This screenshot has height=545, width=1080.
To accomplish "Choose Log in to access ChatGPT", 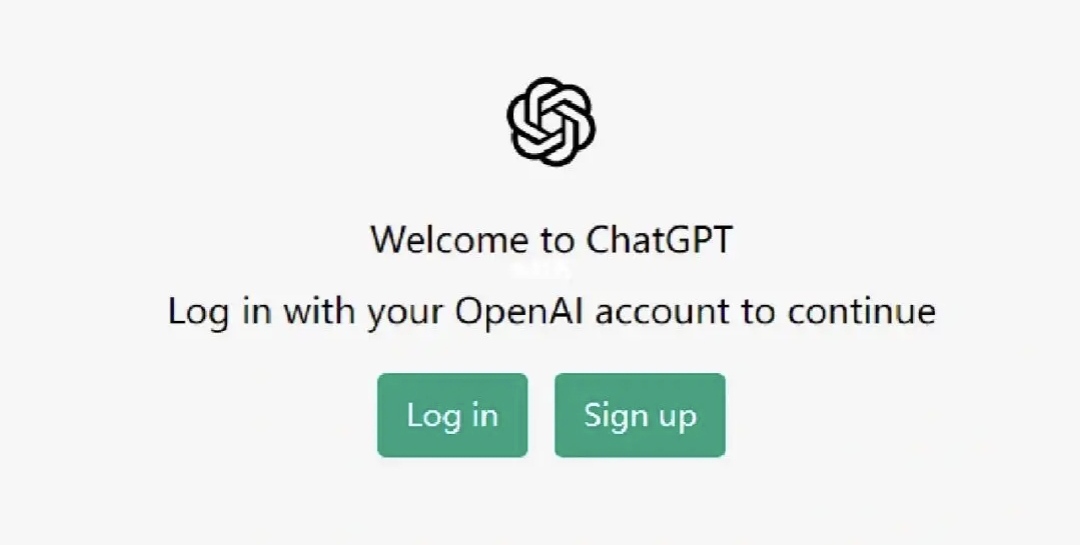I will 453,415.
